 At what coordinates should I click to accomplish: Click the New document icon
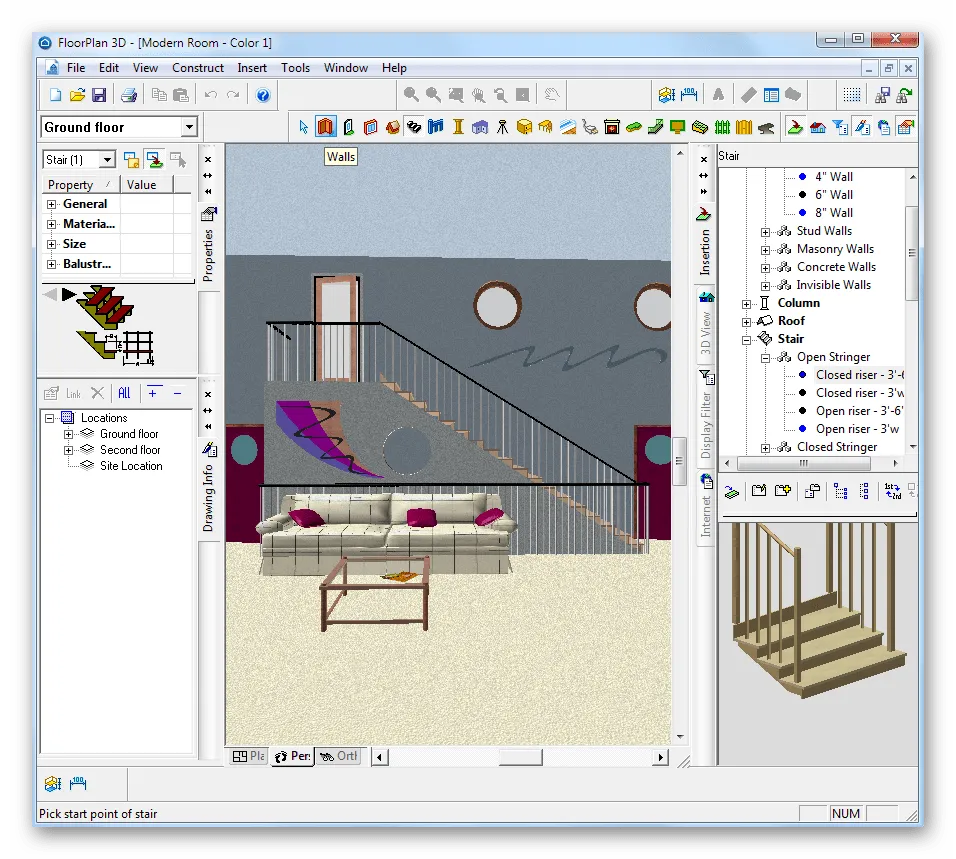55,95
